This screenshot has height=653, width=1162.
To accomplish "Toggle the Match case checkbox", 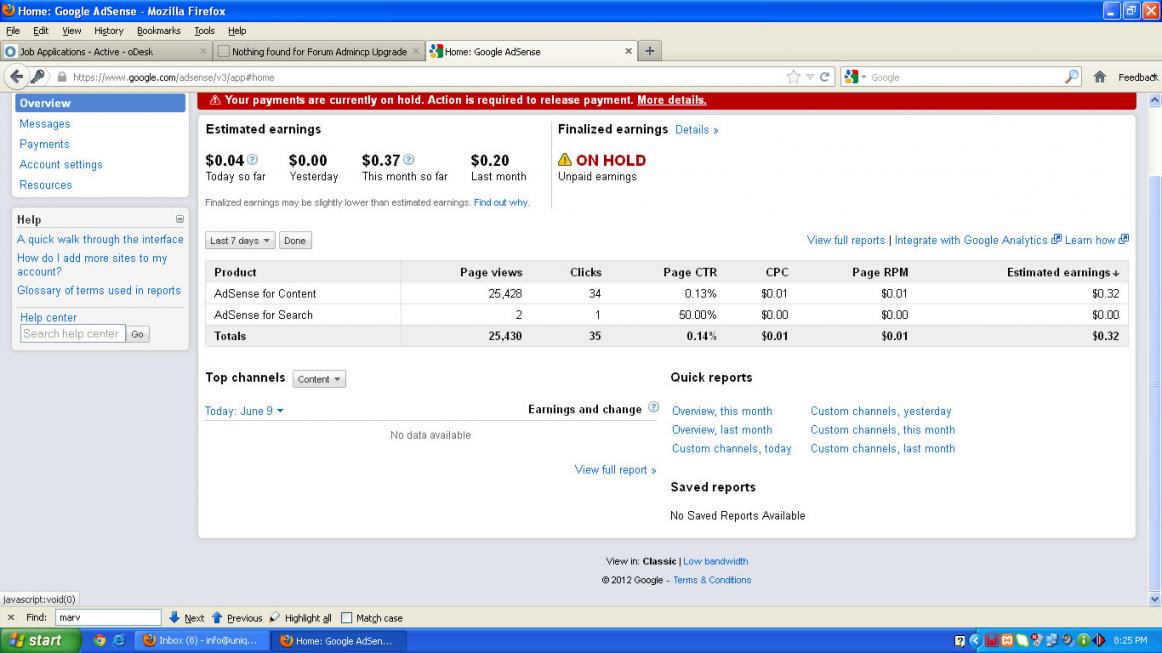I will pos(346,617).
